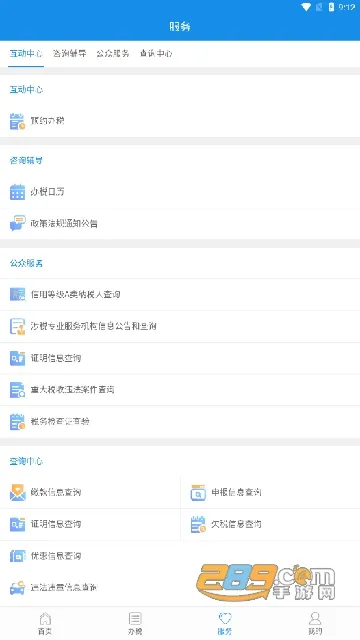Open 预约办税 appointment icon row
The width and height of the screenshot is (360, 640).
[180, 121]
